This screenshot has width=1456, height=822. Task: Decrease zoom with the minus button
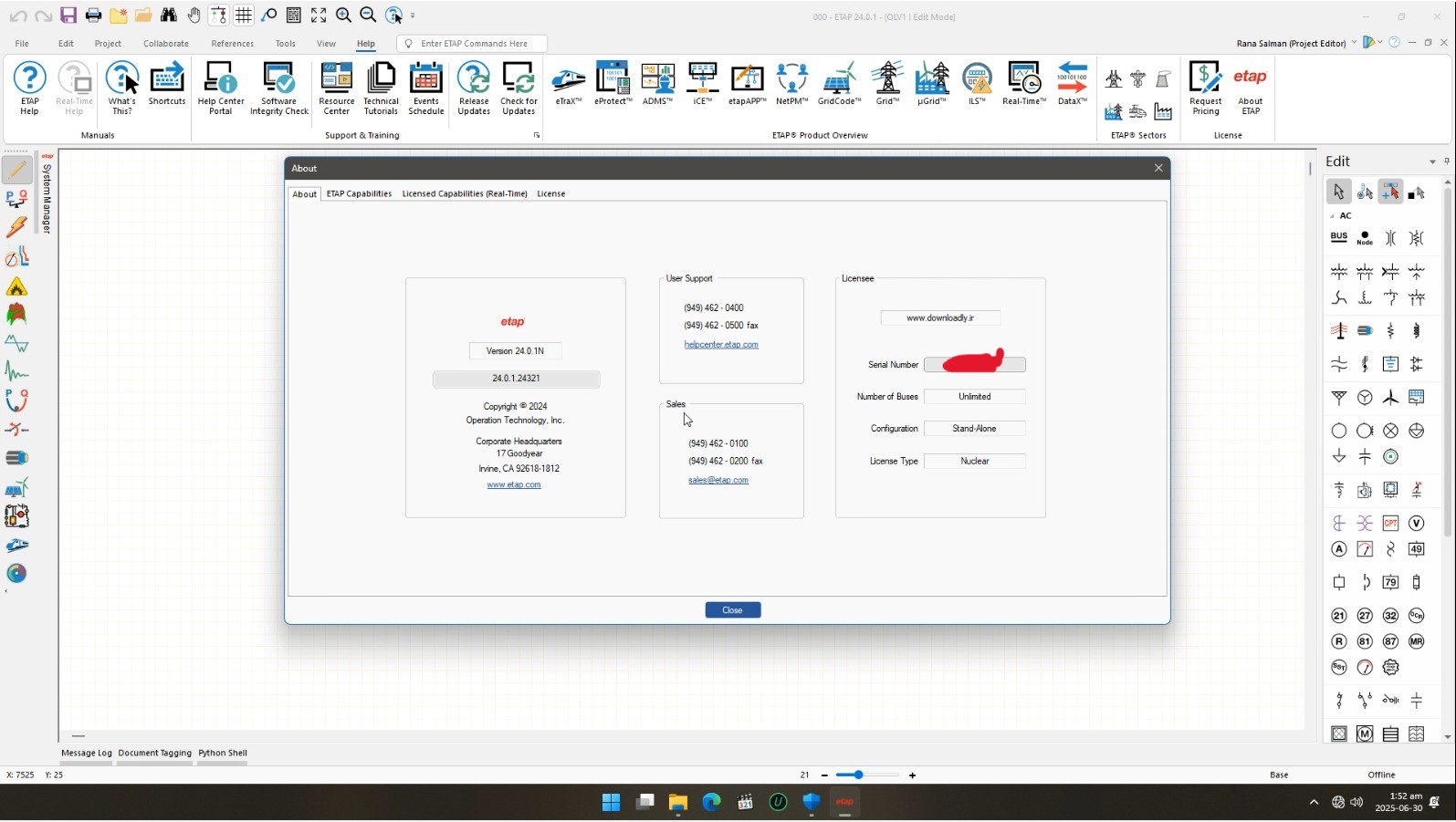824,775
